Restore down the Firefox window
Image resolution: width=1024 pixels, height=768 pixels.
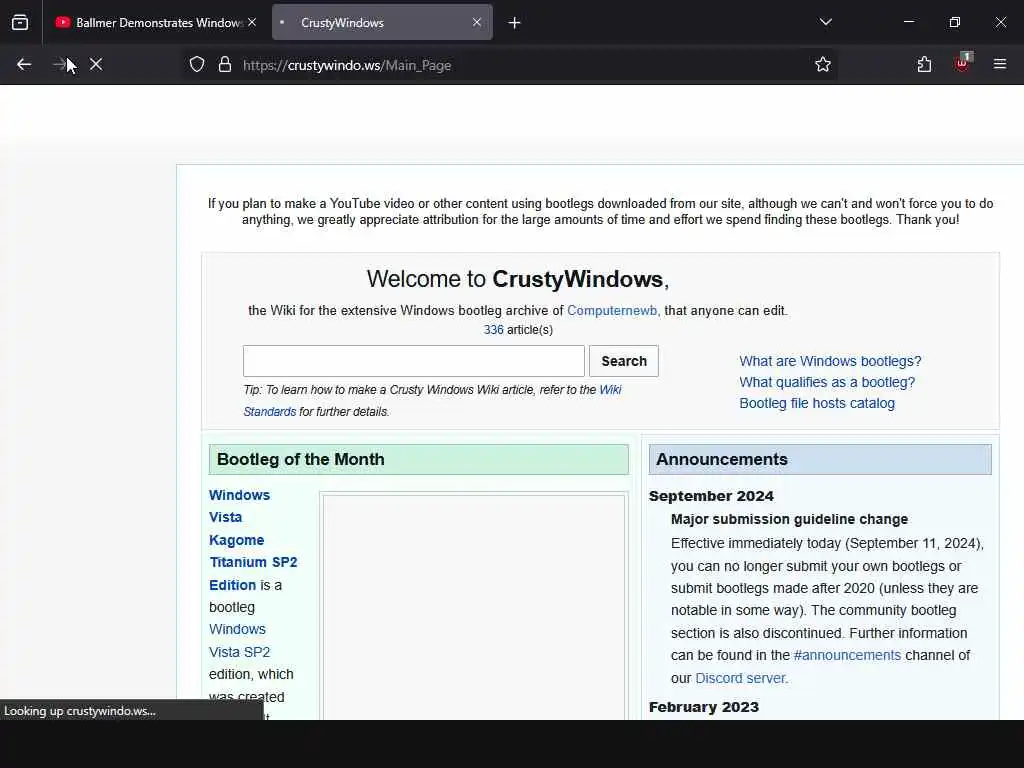[x=955, y=22]
